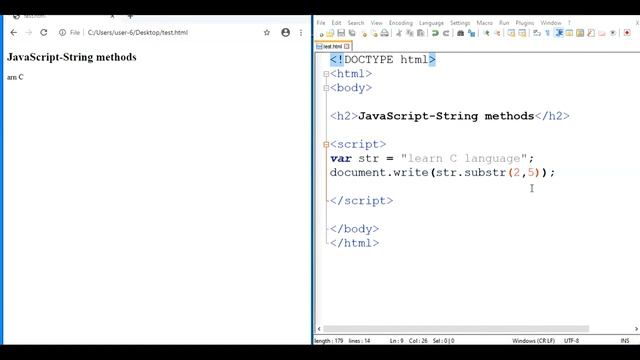This screenshot has height=360, width=640.
Task: Open the Language menu
Action: [x=431, y=23]
